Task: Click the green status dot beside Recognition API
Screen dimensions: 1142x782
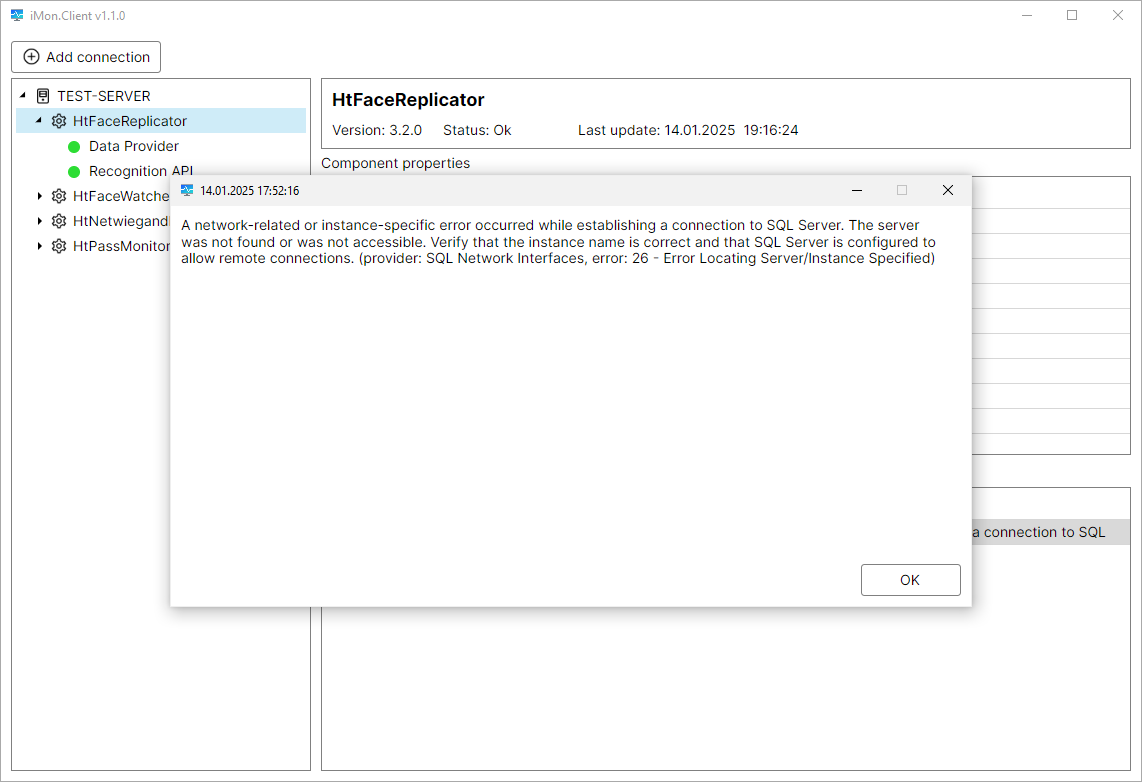Action: [x=74, y=172]
